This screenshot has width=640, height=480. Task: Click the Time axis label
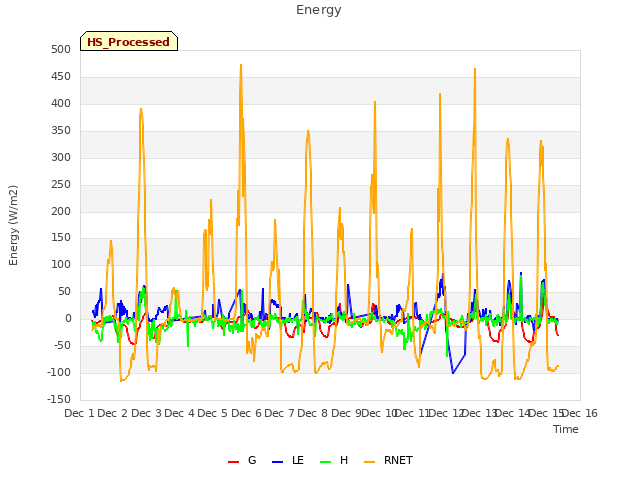point(565,429)
